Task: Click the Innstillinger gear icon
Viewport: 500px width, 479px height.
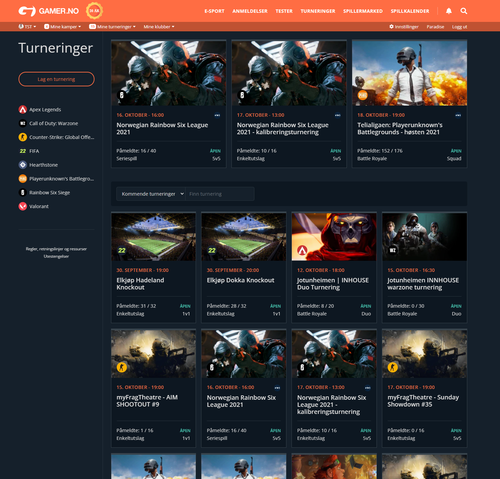Action: pos(391,26)
